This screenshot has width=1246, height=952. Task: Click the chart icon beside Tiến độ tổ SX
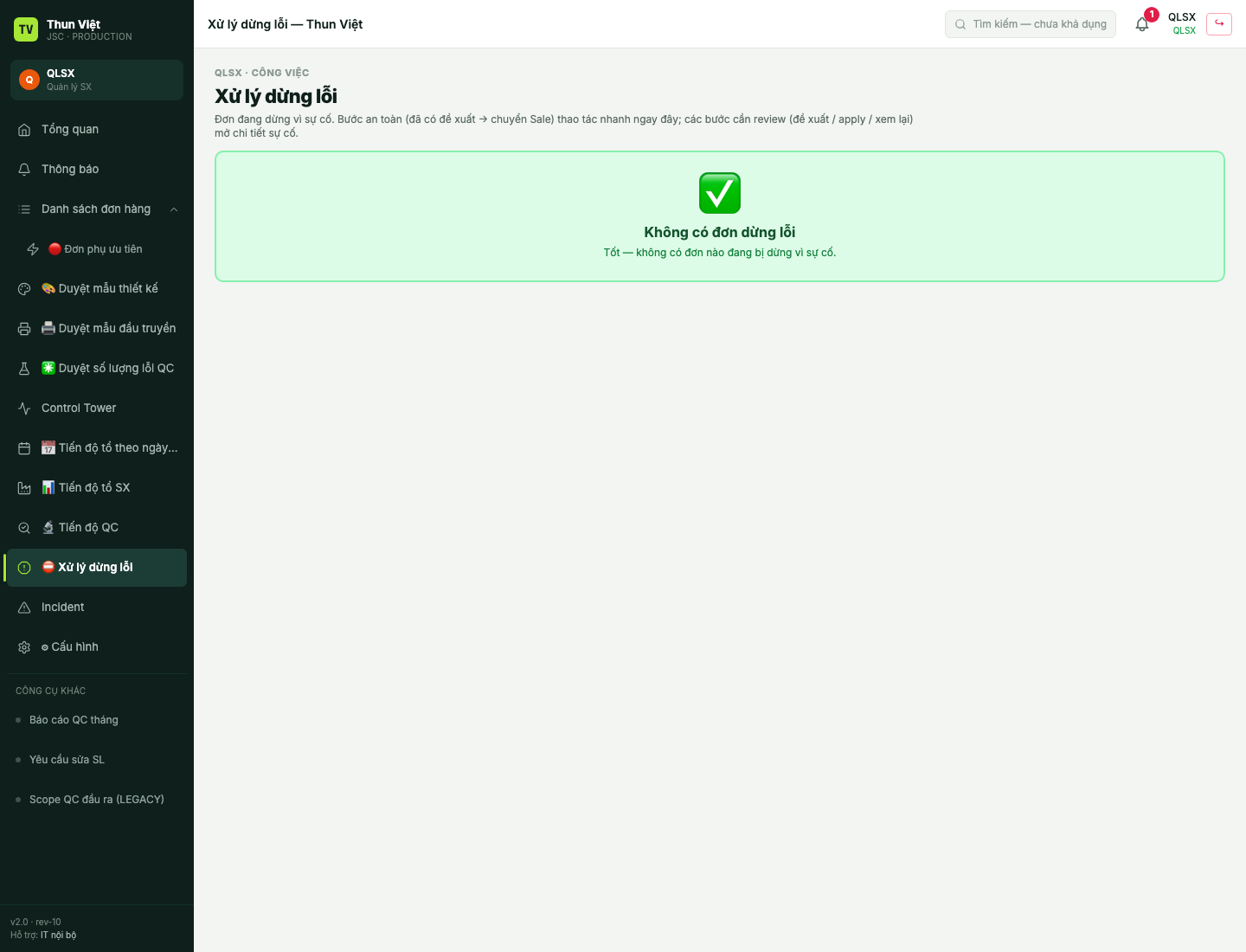click(x=24, y=488)
